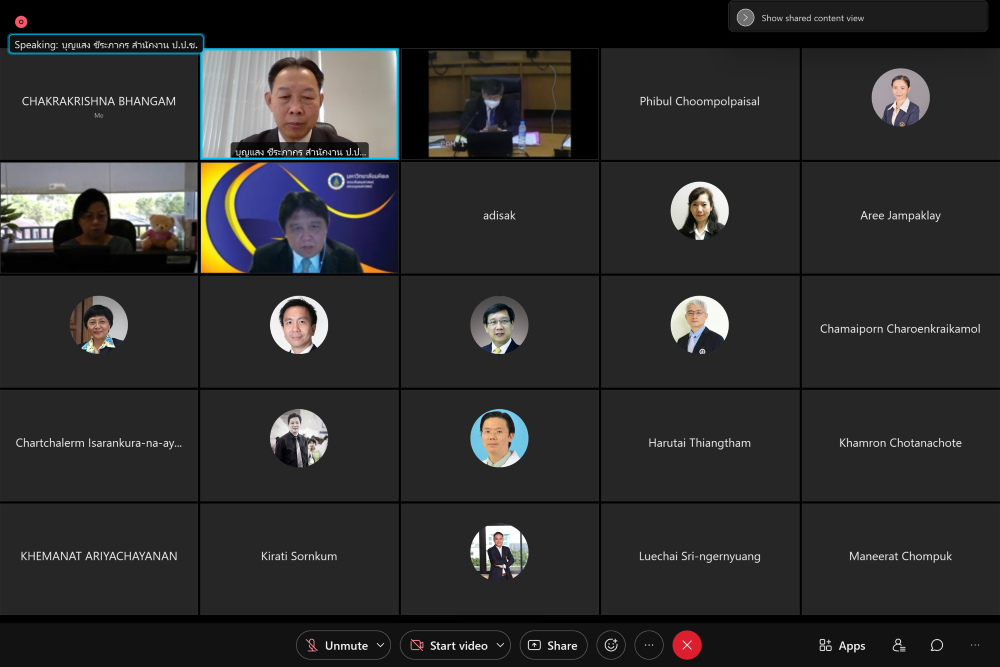This screenshot has width=1000, height=667.
Task: Open panel options ellipsis at far right
Action: tap(974, 645)
